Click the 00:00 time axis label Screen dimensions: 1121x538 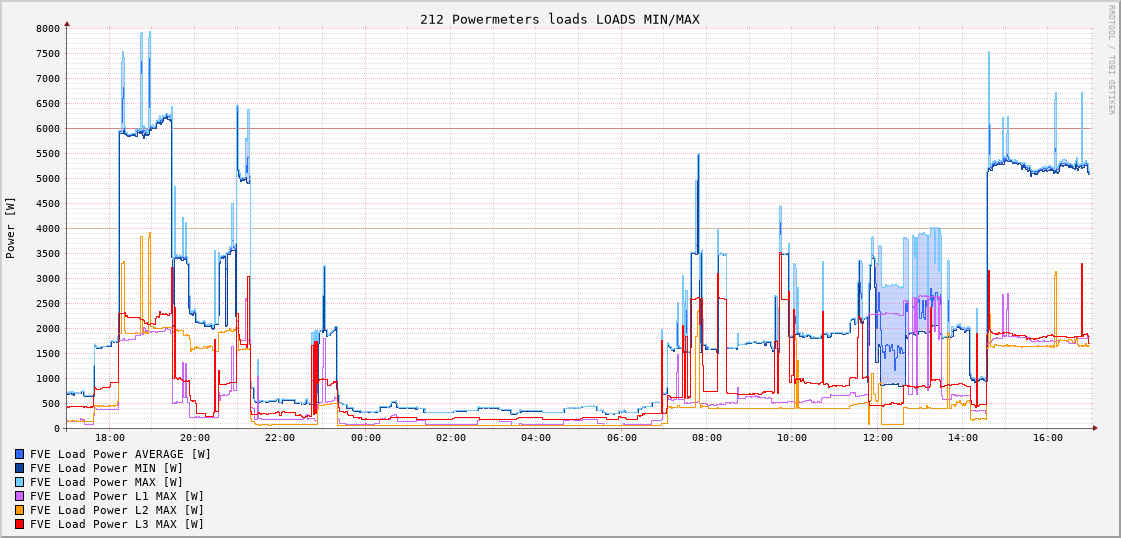tap(366, 438)
